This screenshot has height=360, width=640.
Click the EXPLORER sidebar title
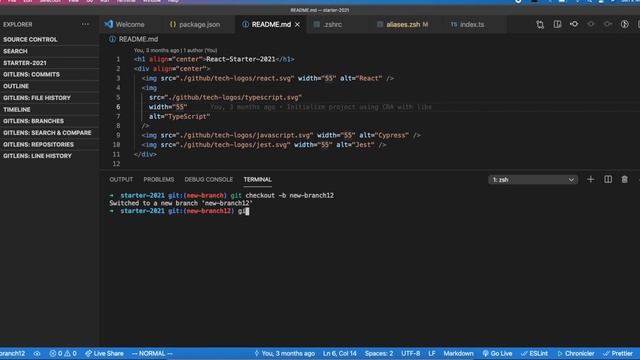(x=18, y=24)
